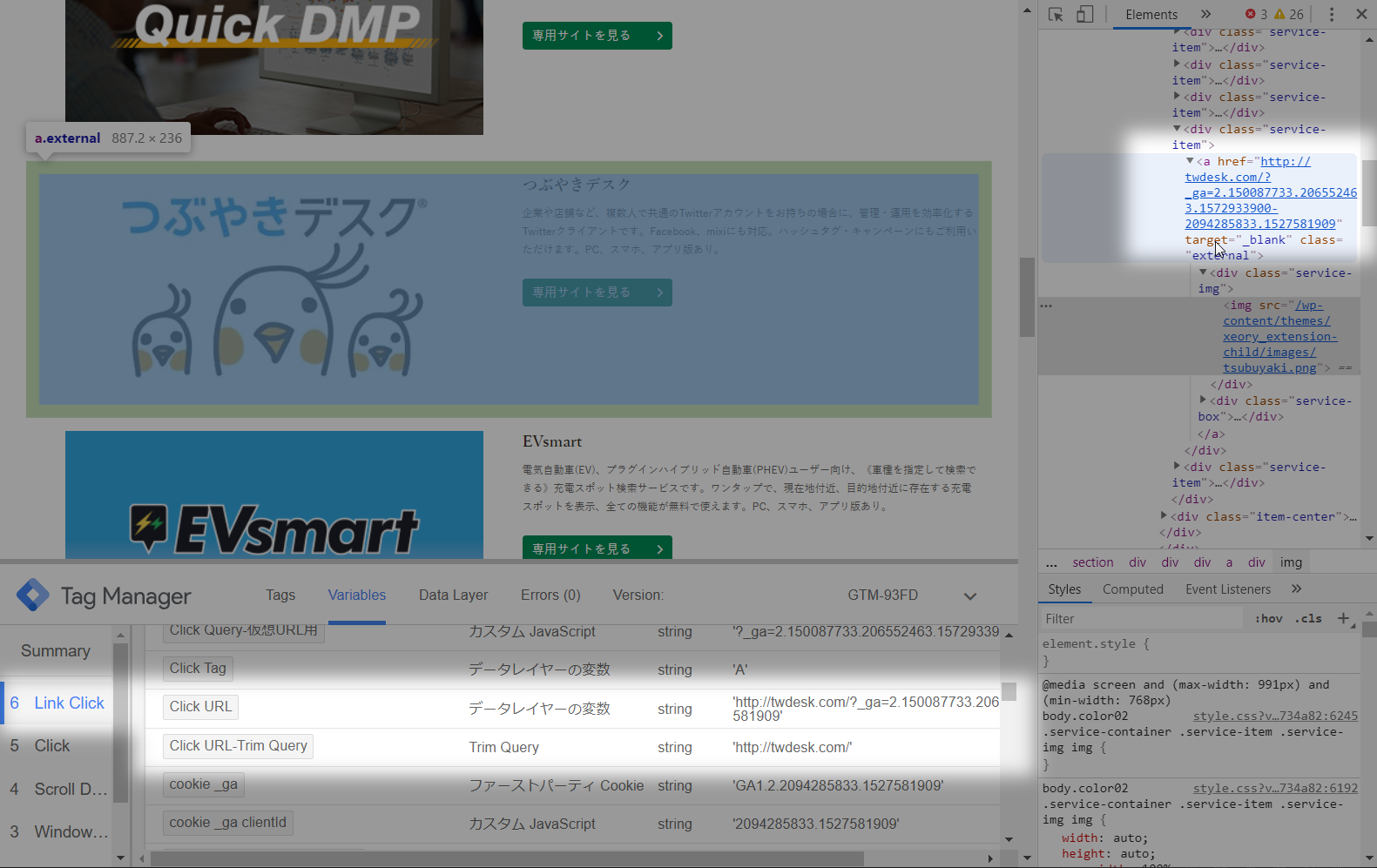Open the style.css?v…734a82:6192 source link
Image resolution: width=1377 pixels, height=868 pixels.
1275,789
